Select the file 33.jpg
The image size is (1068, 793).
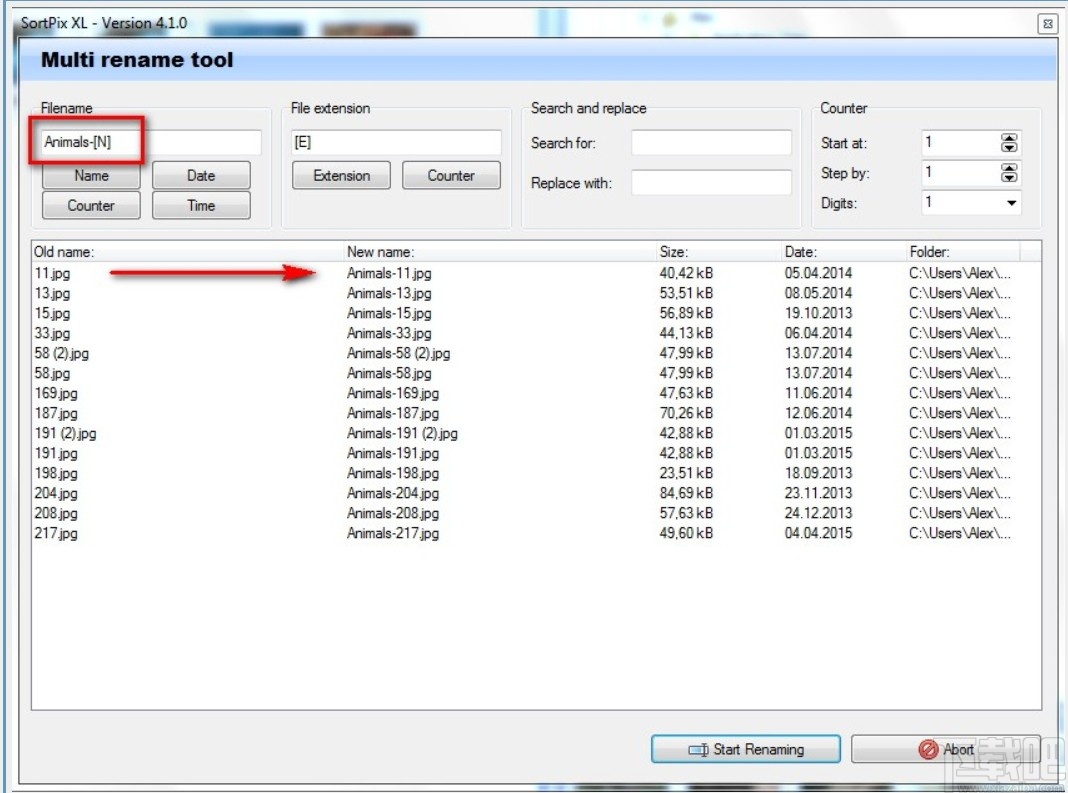52,333
